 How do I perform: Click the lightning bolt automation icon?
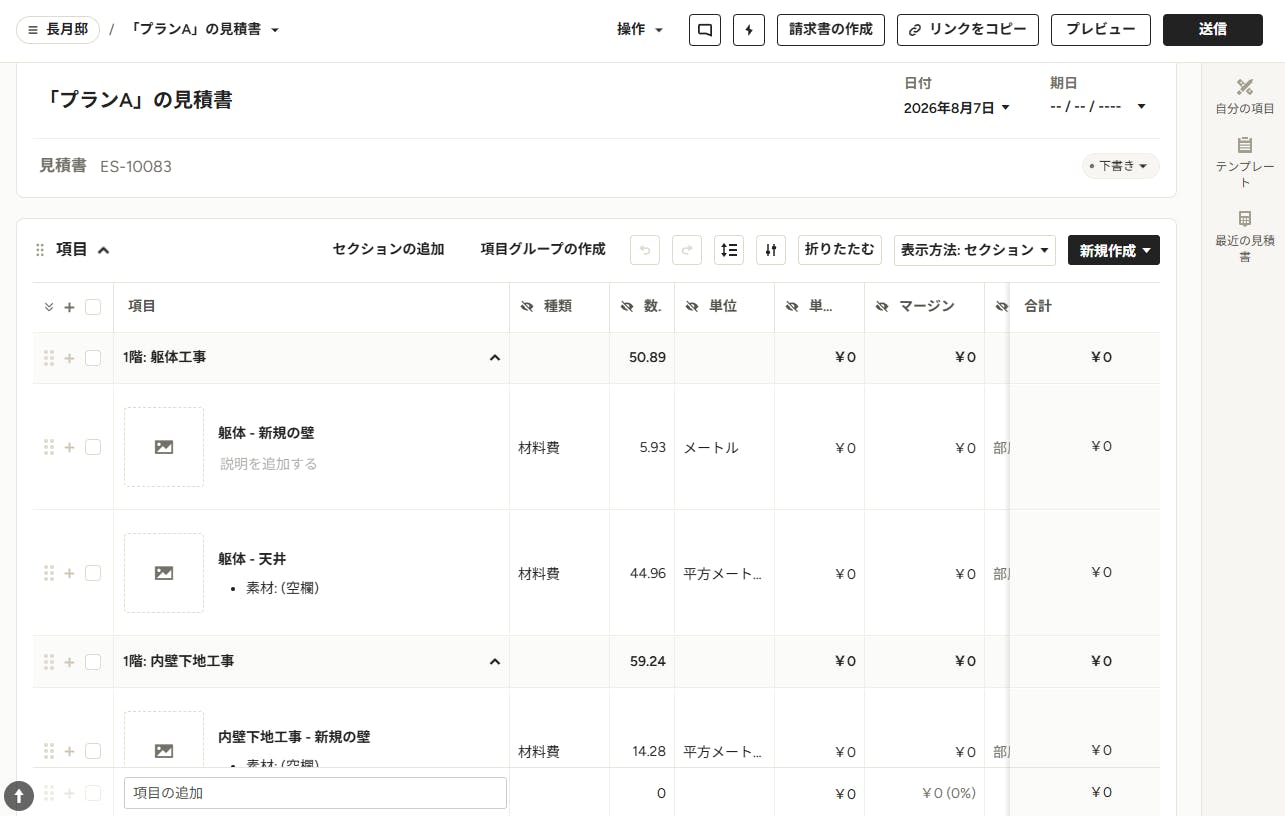click(x=749, y=30)
